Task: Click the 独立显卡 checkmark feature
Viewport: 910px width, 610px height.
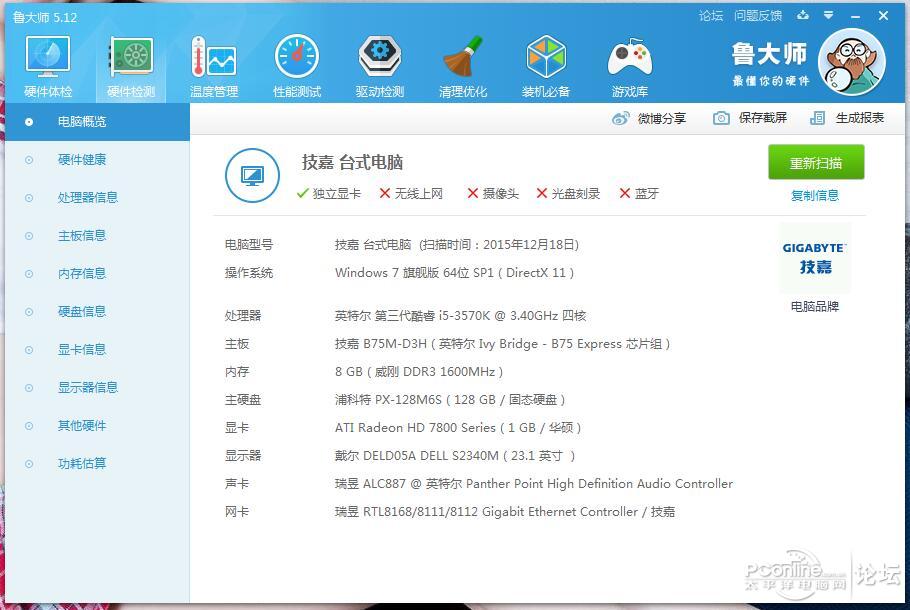Action: [328, 193]
